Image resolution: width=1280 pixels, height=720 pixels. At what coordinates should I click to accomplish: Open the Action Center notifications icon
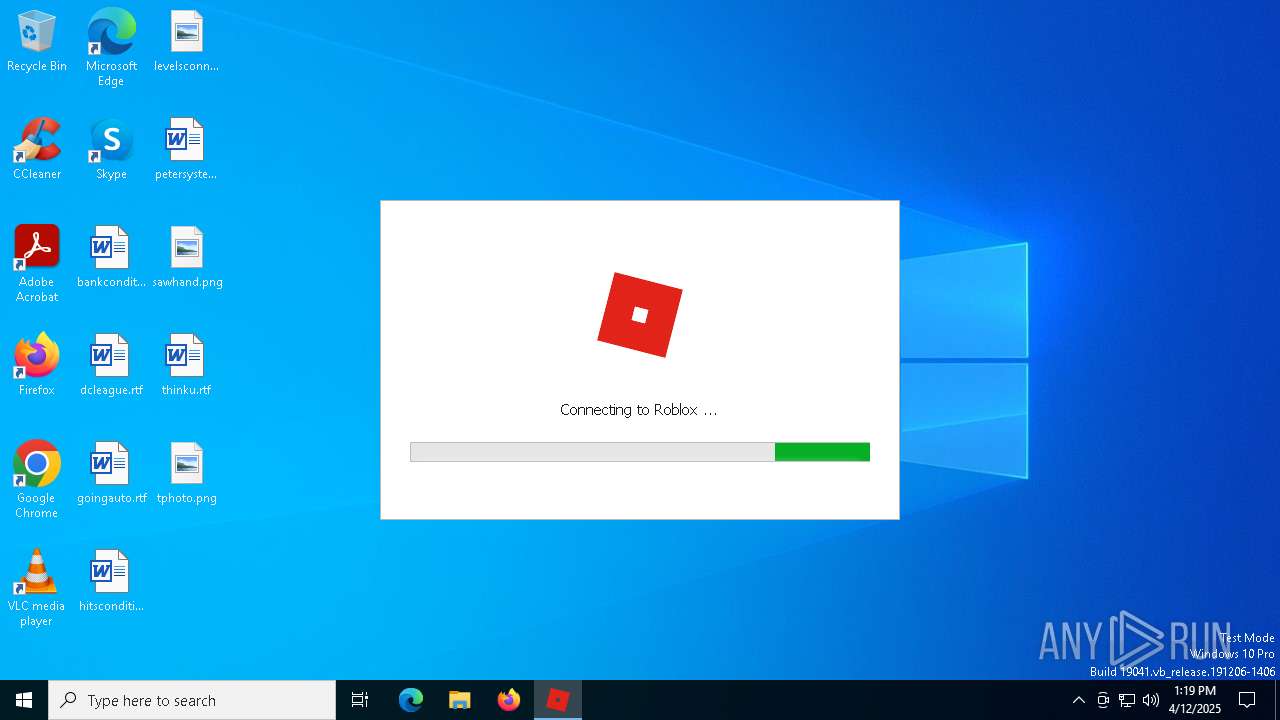pos(1247,700)
